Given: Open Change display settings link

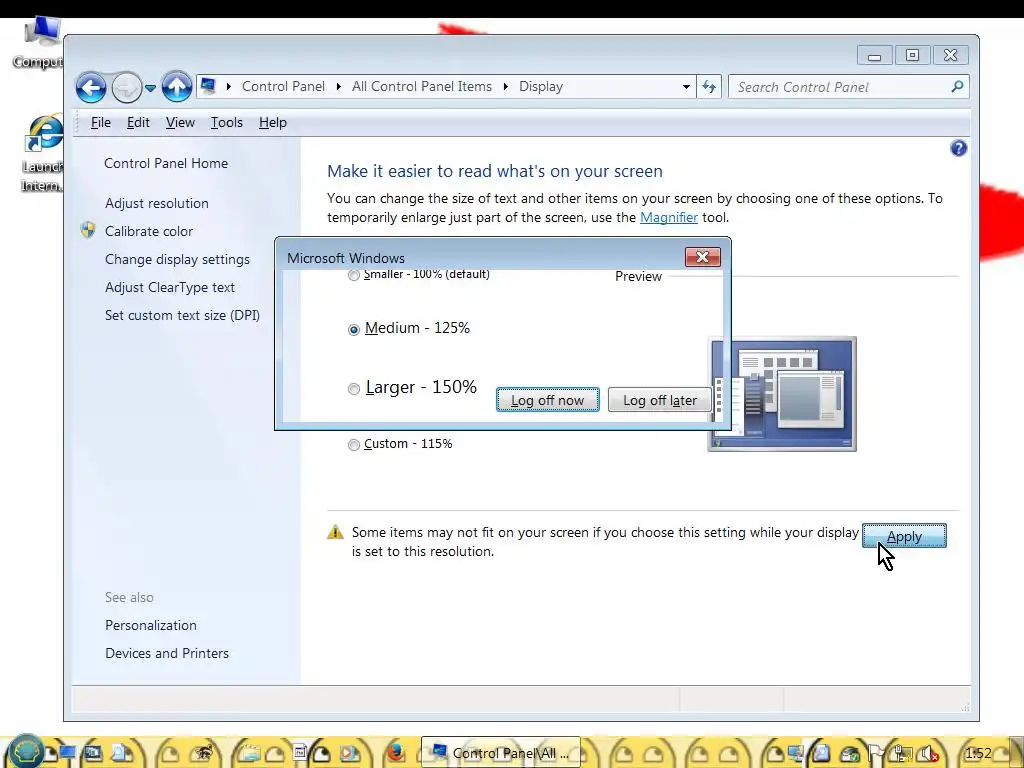Looking at the screenshot, I should pos(177,259).
